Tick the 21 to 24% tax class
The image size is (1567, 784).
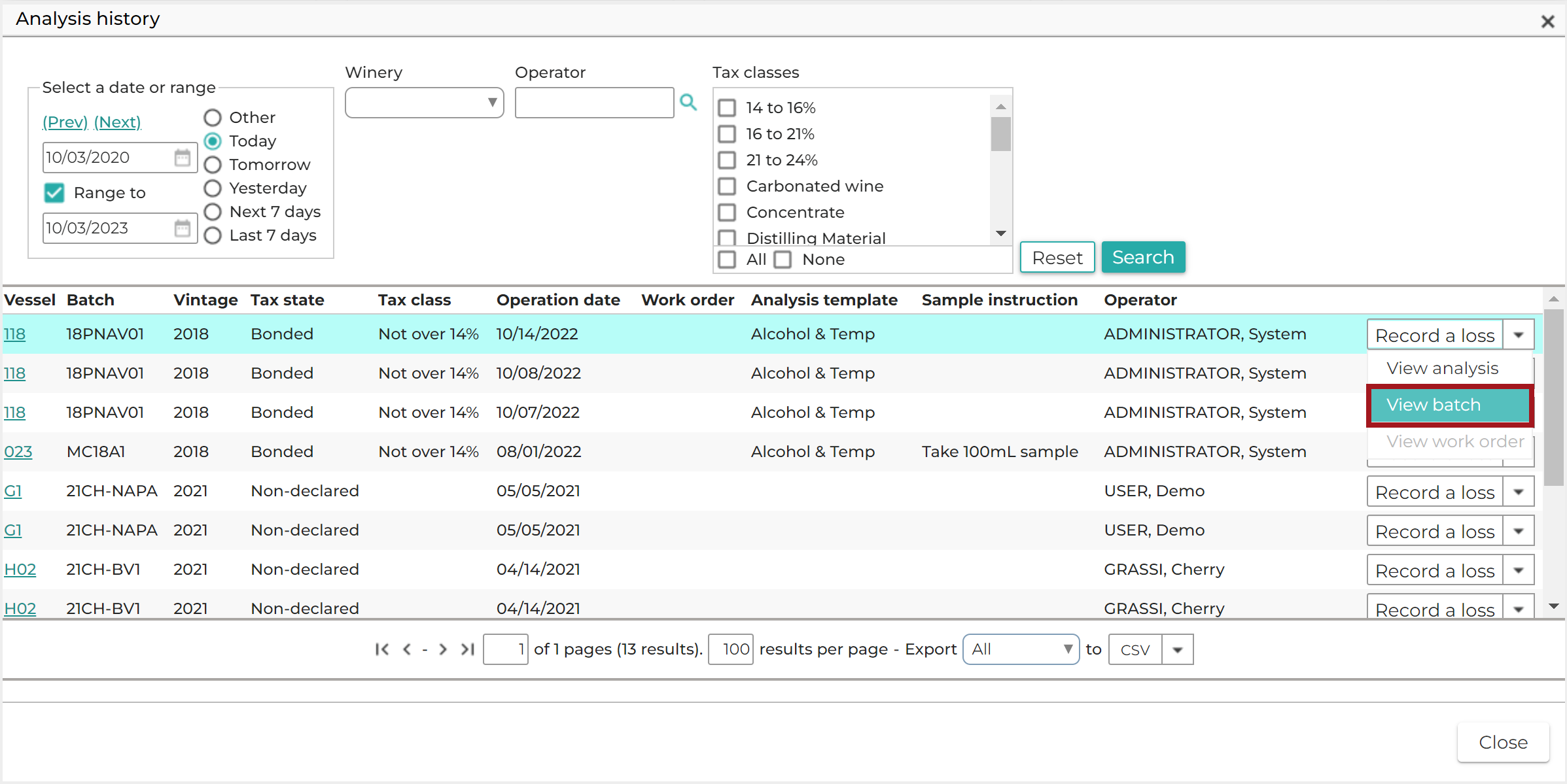pyautogui.click(x=727, y=160)
